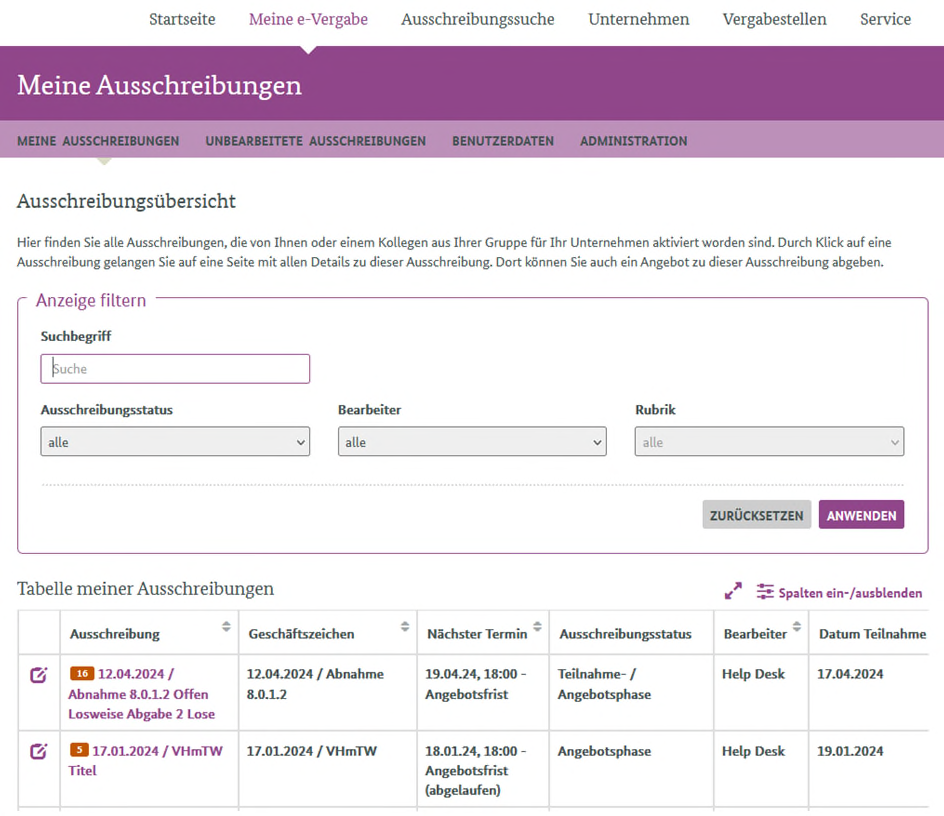This screenshot has width=944, height=816.
Task: Open the Bearbeiter filter dropdown
Action: click(x=472, y=442)
